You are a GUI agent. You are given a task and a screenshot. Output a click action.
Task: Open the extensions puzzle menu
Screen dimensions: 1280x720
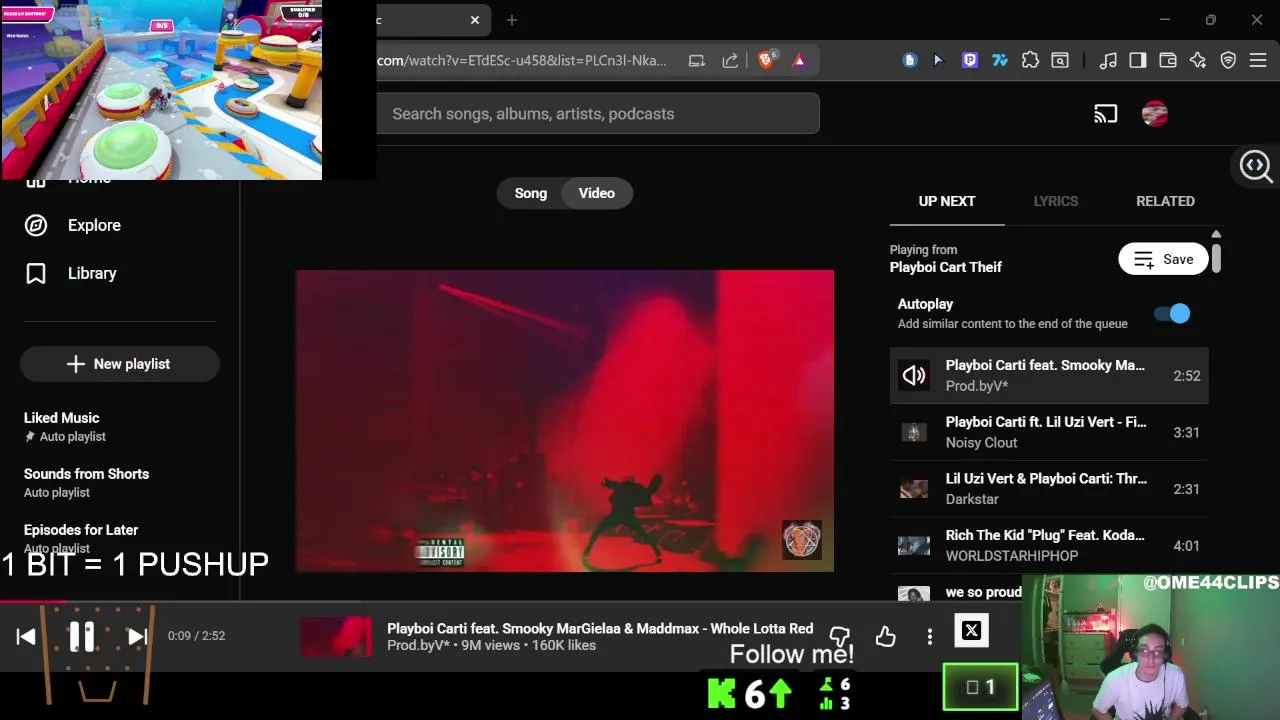(1030, 60)
